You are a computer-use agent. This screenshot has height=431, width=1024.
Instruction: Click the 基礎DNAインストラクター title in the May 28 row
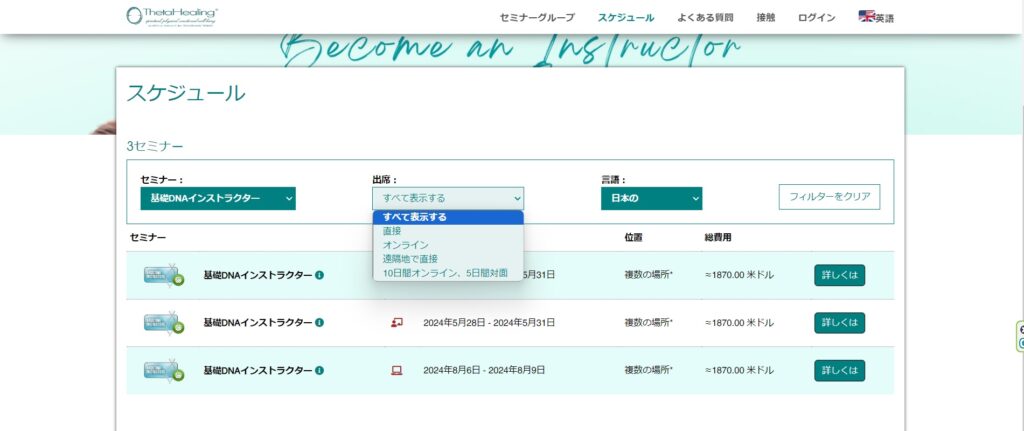258,323
